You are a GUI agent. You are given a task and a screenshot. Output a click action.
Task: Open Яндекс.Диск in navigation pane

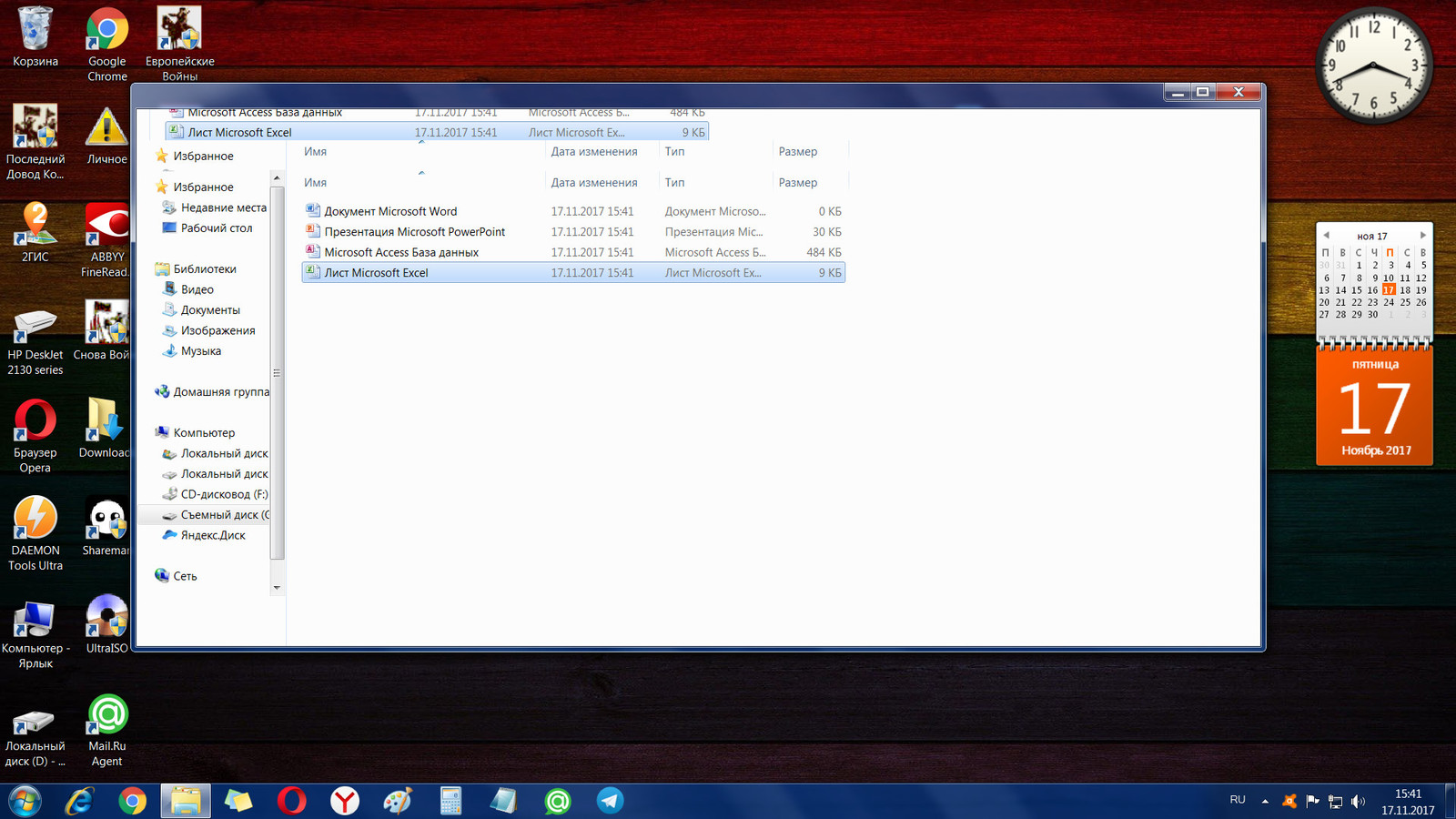(x=204, y=535)
